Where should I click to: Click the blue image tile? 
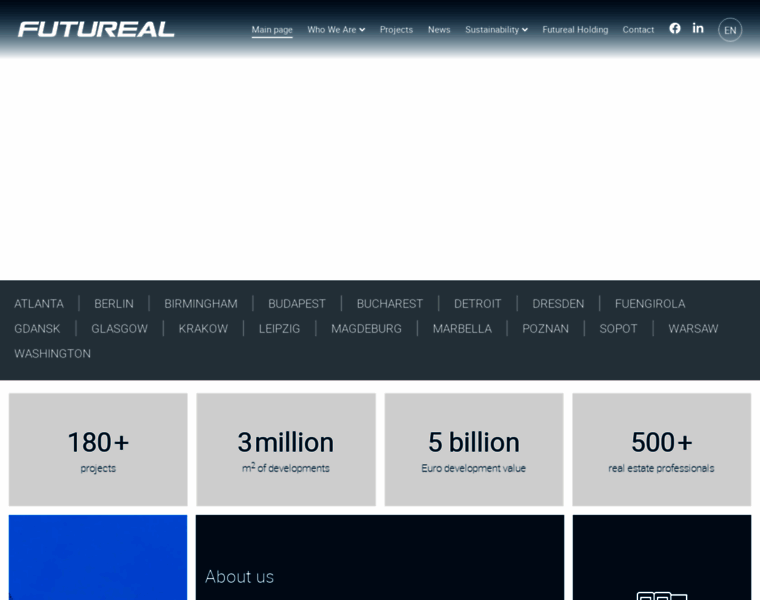[98, 557]
